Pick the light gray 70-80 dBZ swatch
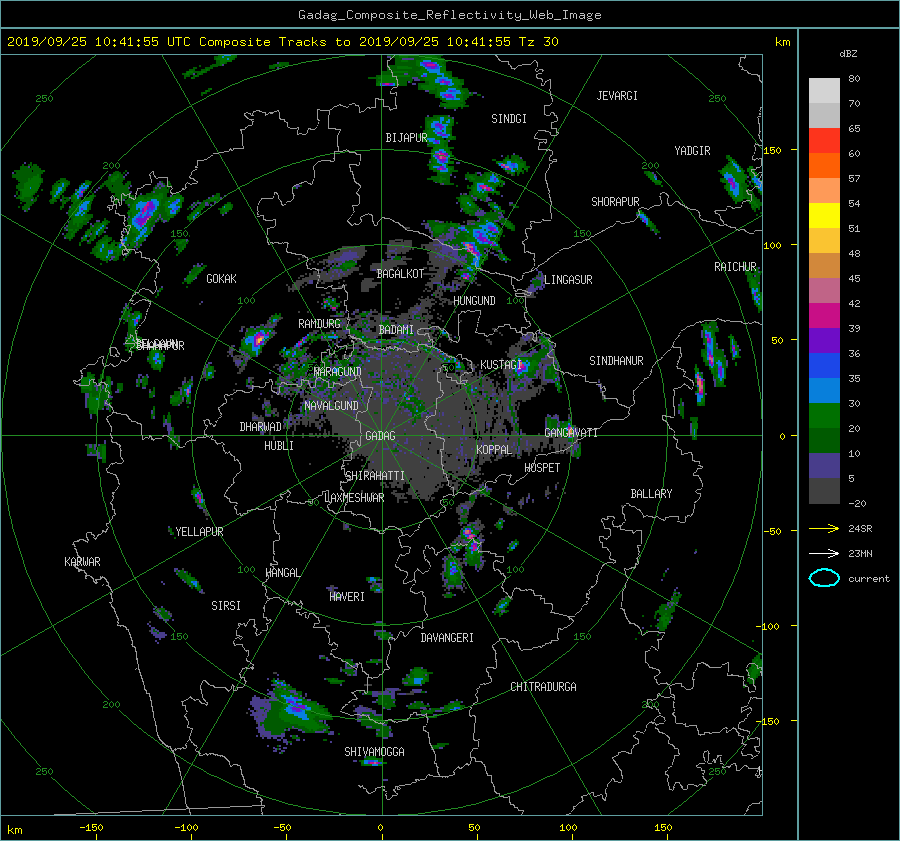Image resolution: width=900 pixels, height=841 pixels. [824, 90]
